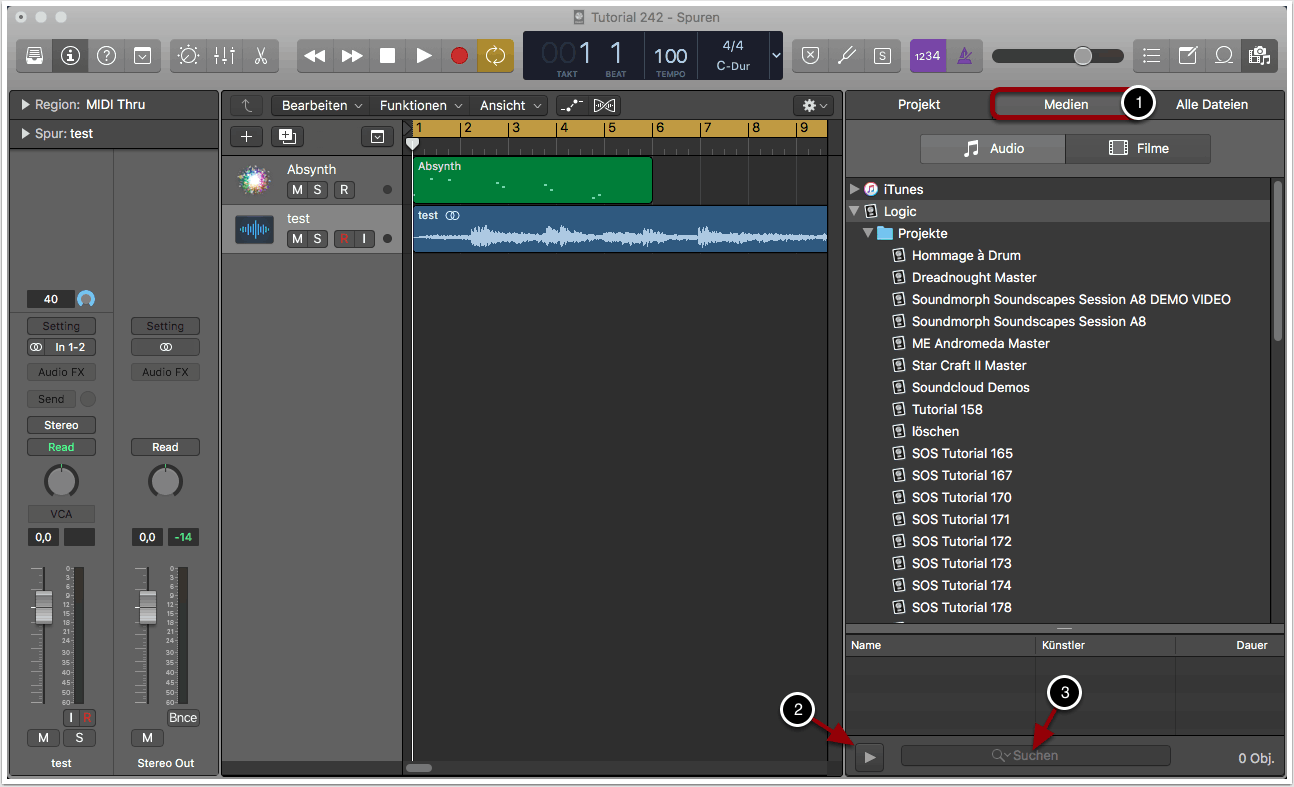Mute the Absynth track

point(297,190)
